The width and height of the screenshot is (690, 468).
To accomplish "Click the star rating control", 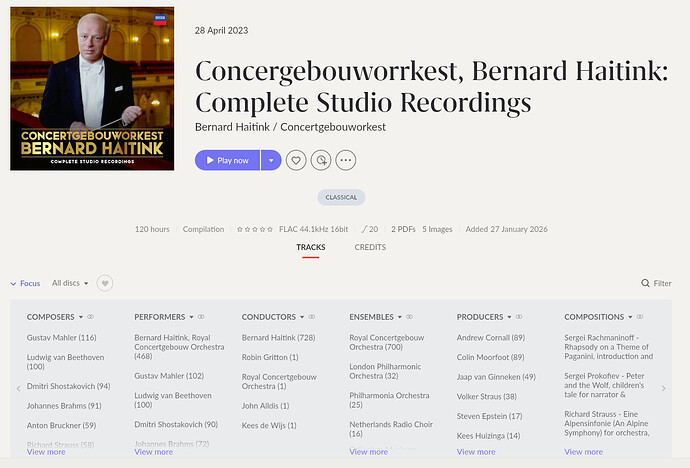I will (255, 229).
